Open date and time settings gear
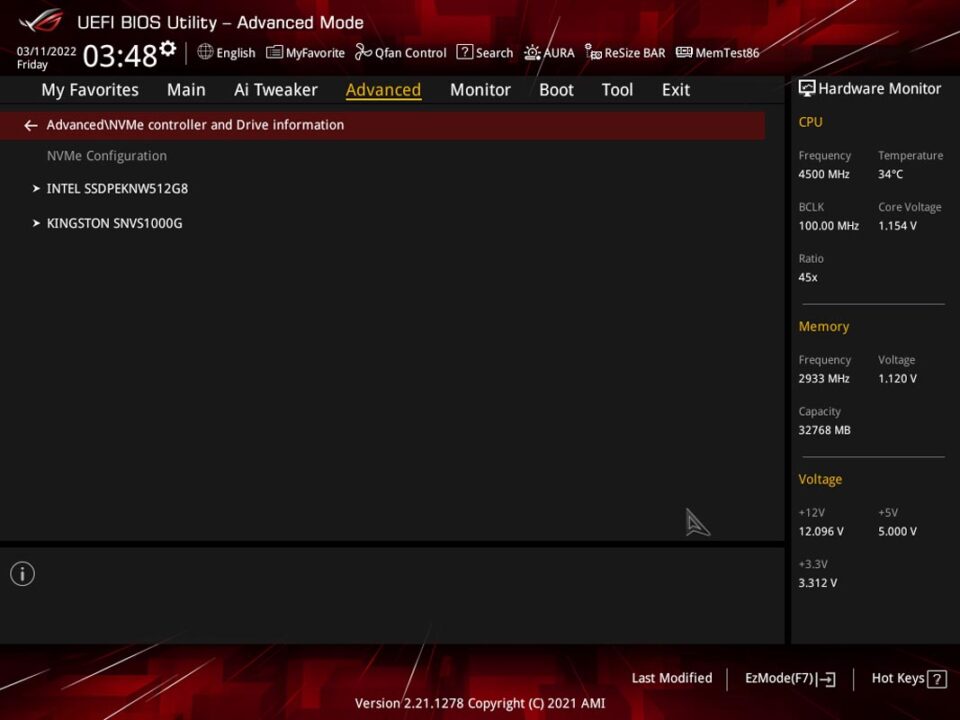 click(x=168, y=48)
